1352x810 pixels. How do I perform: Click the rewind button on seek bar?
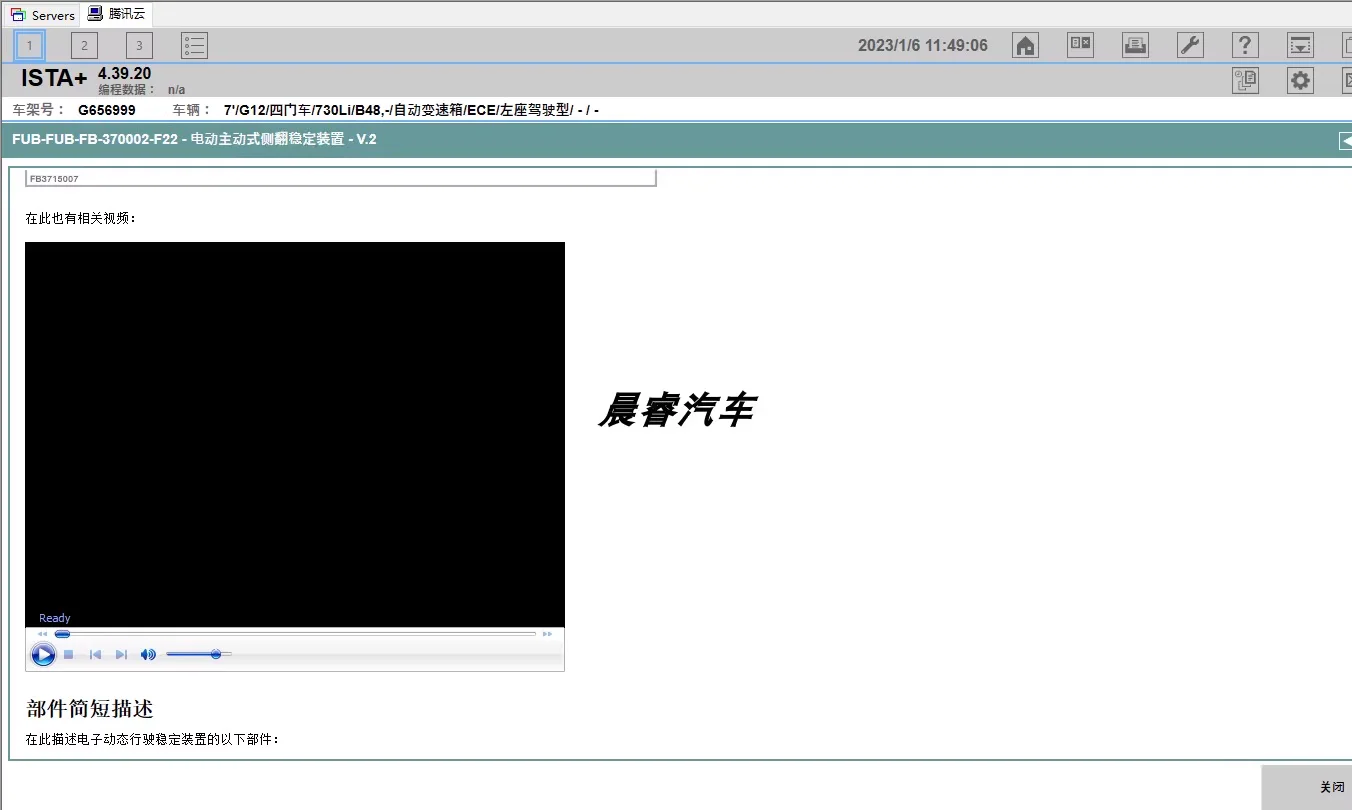click(x=42, y=634)
